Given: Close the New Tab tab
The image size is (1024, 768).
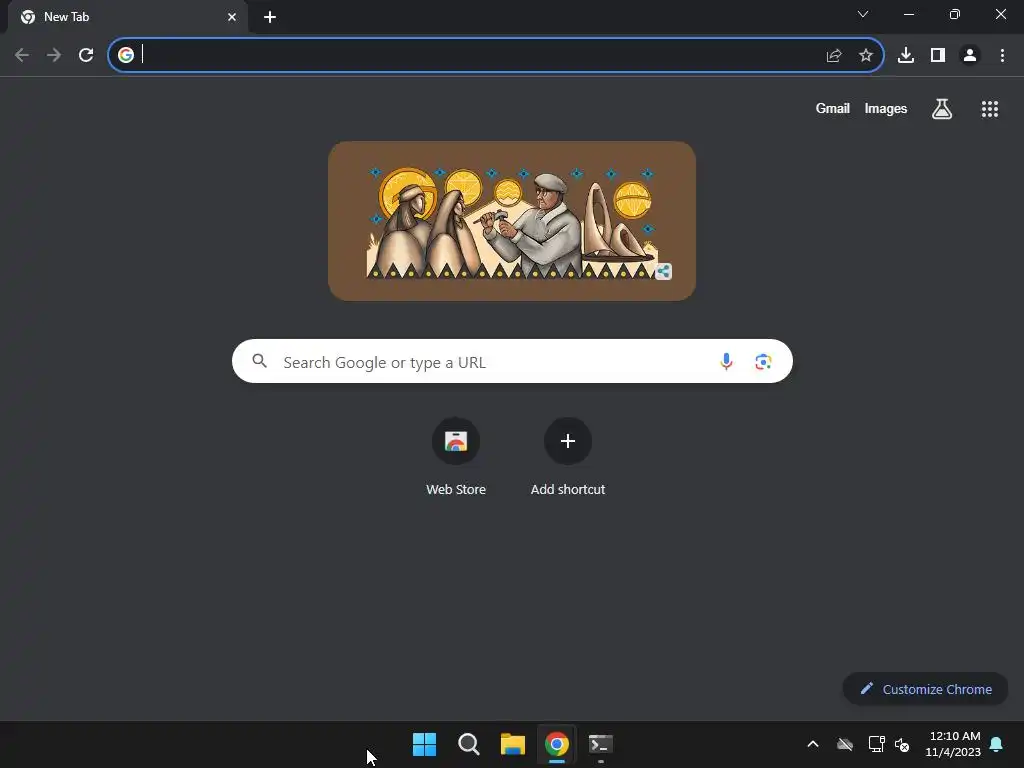Looking at the screenshot, I should coord(232,17).
